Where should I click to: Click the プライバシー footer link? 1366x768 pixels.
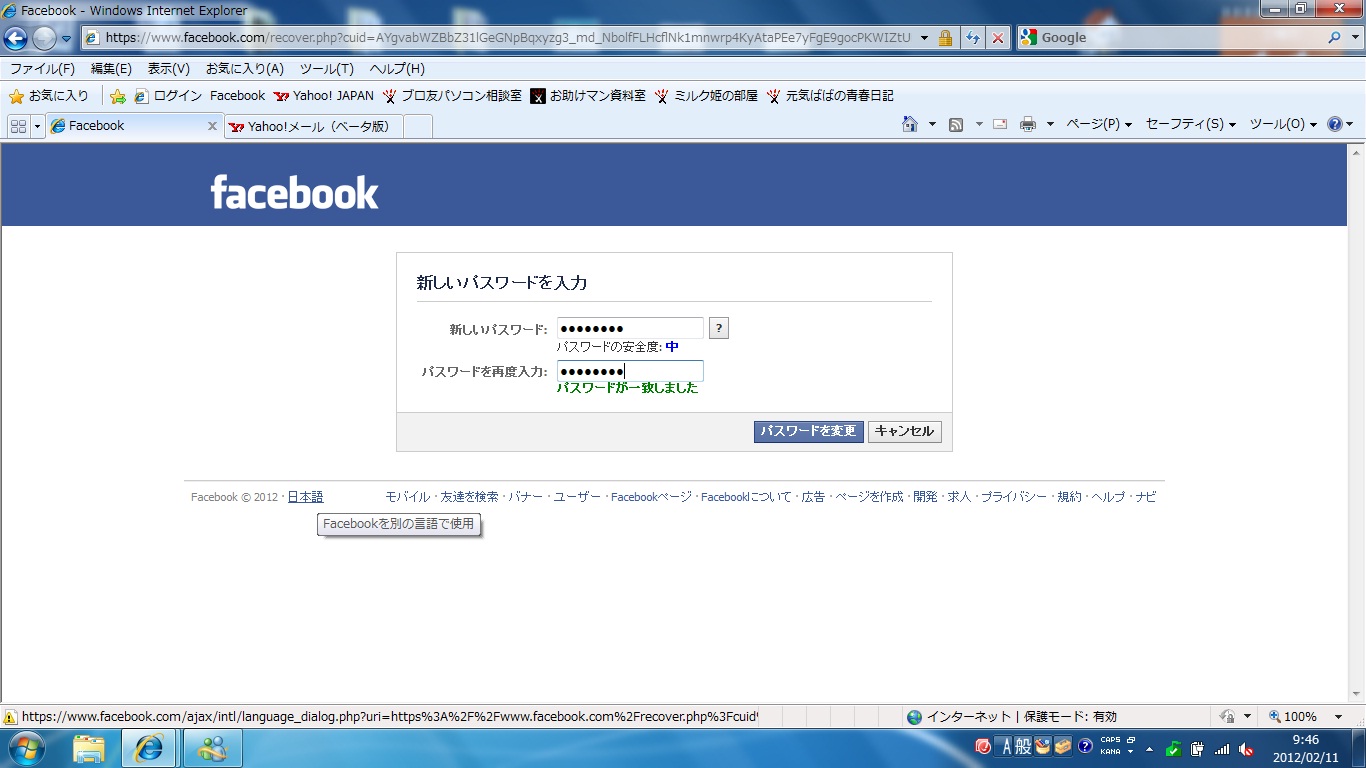[1014, 497]
